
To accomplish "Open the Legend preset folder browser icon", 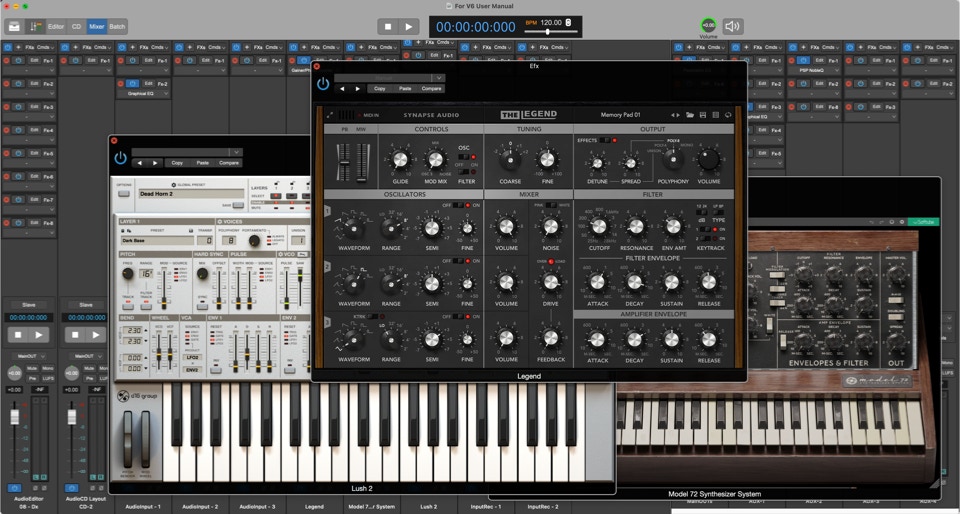I will click(690, 115).
